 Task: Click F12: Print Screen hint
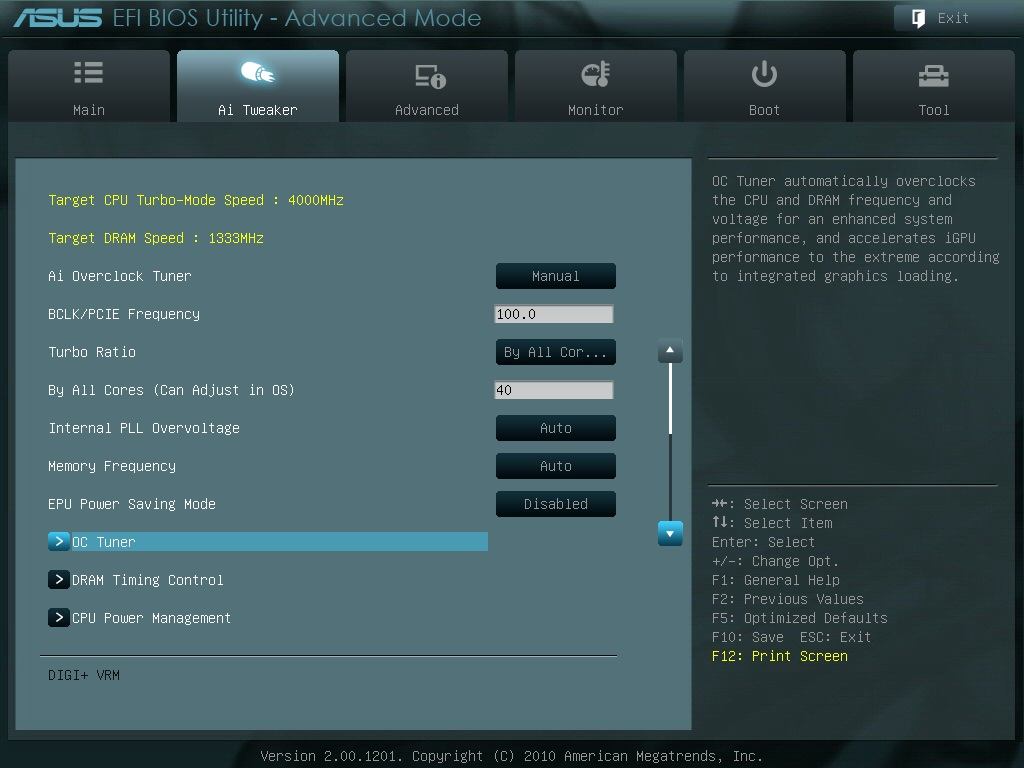click(x=780, y=656)
